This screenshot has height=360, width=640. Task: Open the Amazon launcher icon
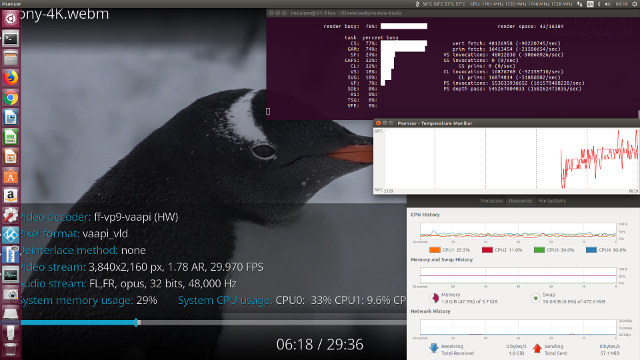point(11,196)
